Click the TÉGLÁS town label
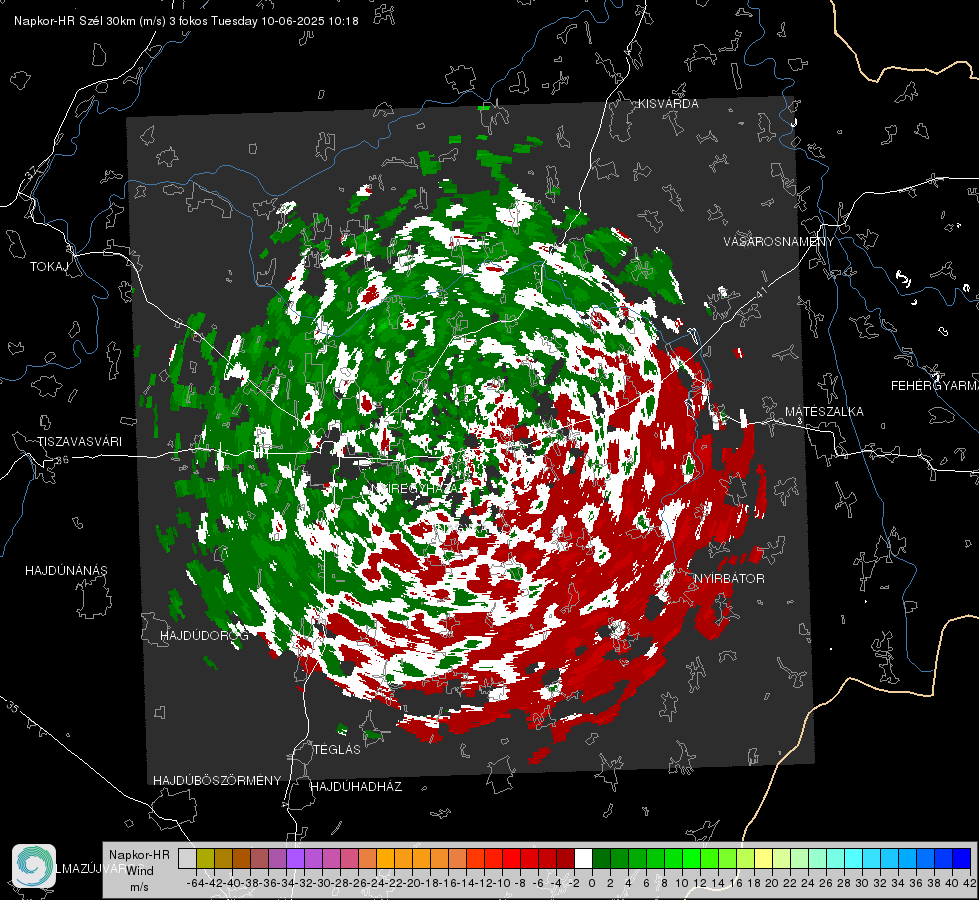The height and width of the screenshot is (900, 979). 337,749
